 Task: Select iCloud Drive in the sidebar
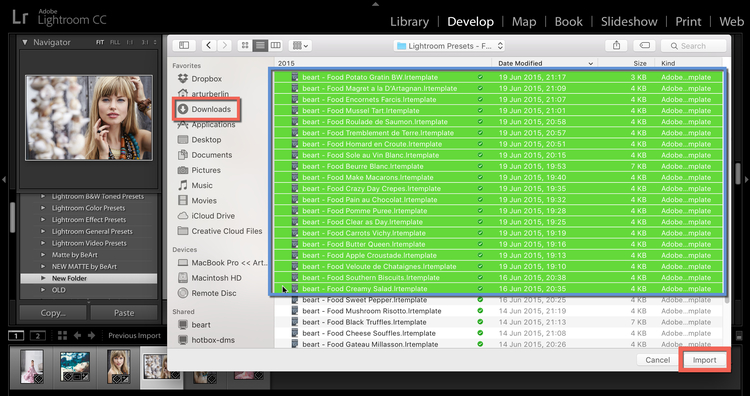coord(206,216)
